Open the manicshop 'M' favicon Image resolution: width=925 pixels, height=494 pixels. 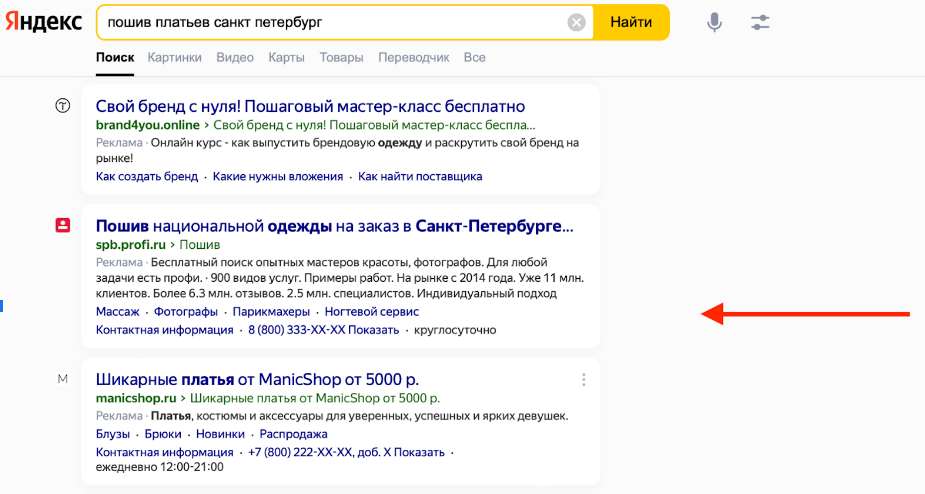tap(63, 379)
